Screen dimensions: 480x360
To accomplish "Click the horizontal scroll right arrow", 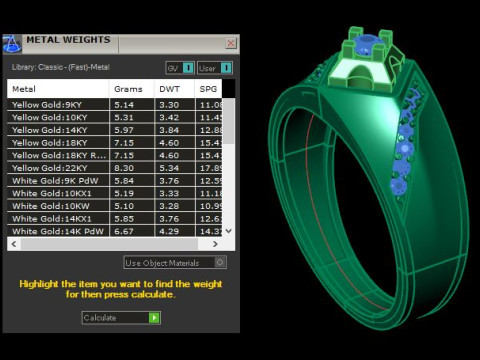I will coord(215,244).
